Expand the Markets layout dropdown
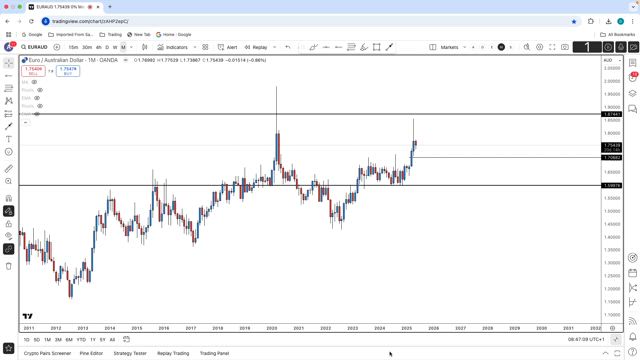 tap(464, 47)
